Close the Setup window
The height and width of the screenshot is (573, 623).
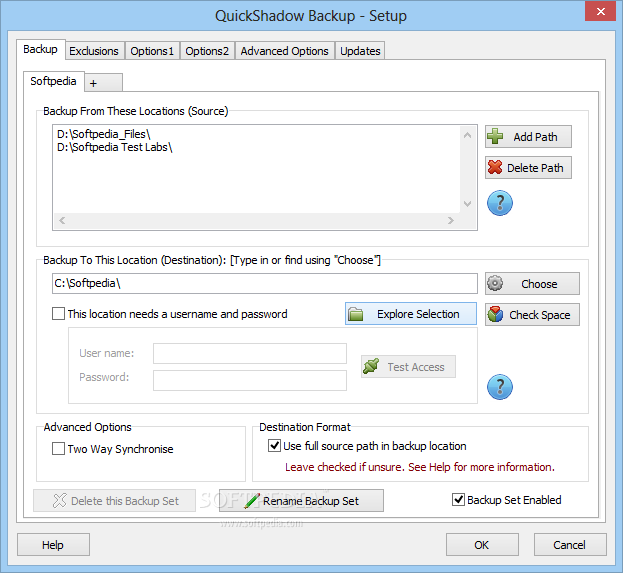pyautogui.click(x=601, y=11)
